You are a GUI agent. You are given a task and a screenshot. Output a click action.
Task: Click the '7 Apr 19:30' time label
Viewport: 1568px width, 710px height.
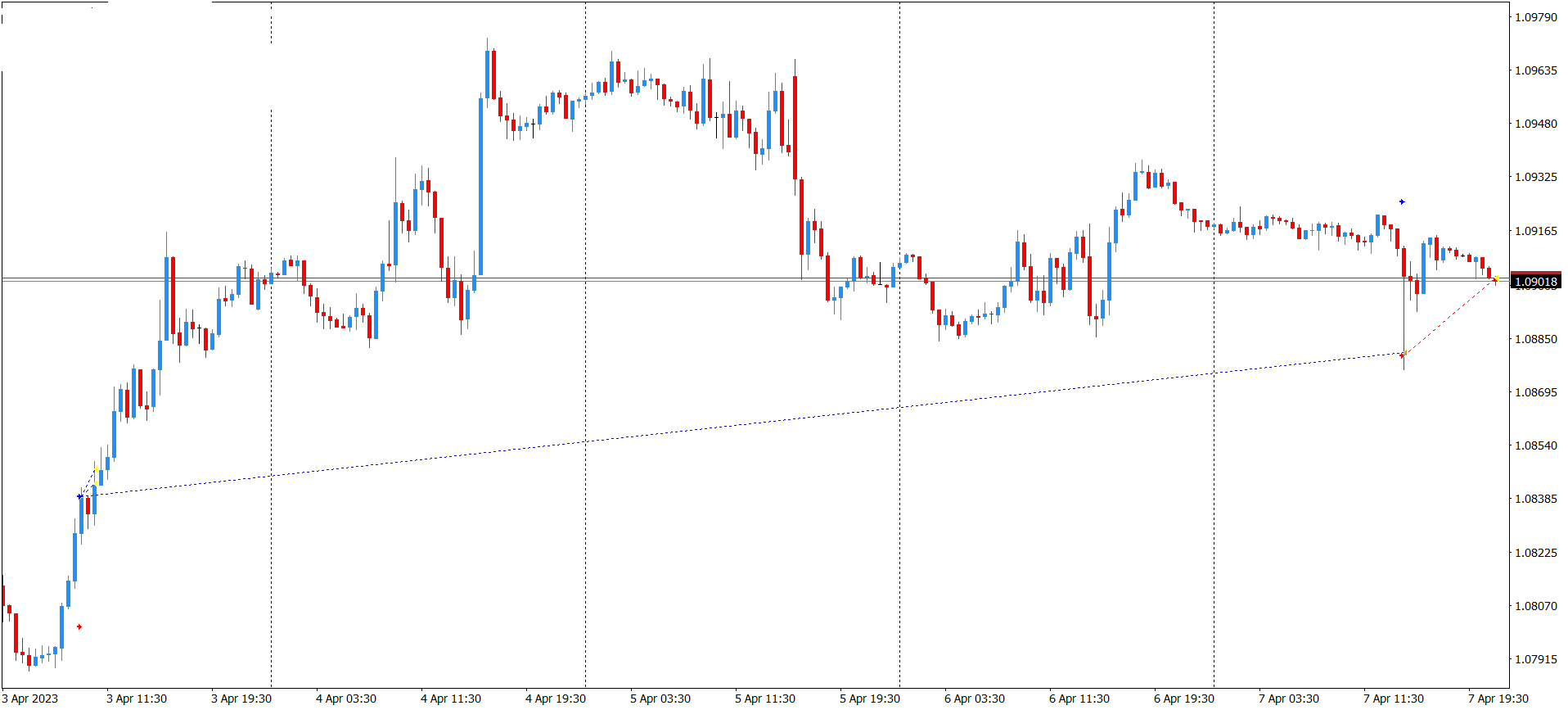(1498, 699)
